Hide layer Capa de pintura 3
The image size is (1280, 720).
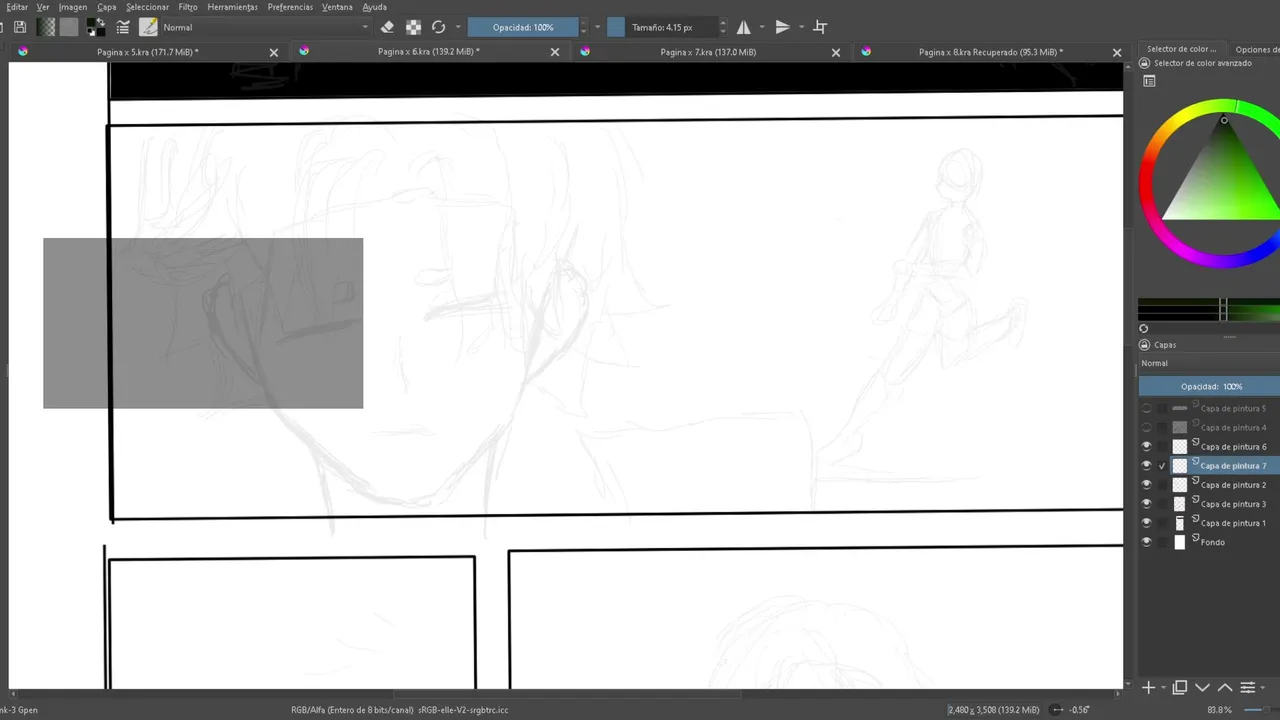(1147, 503)
